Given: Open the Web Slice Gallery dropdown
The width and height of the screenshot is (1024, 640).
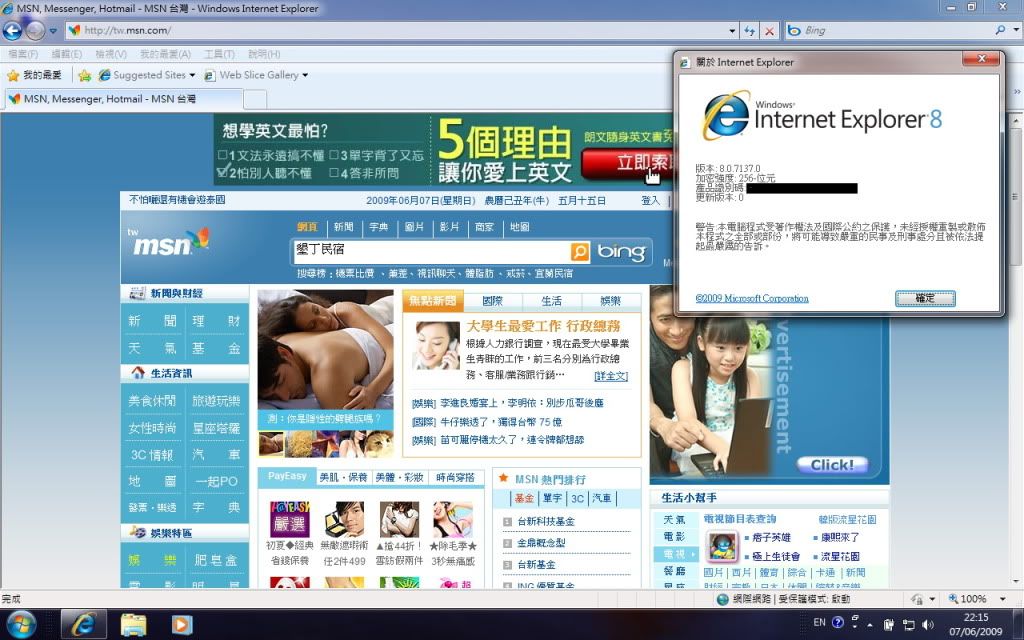Looking at the screenshot, I should 305,75.
